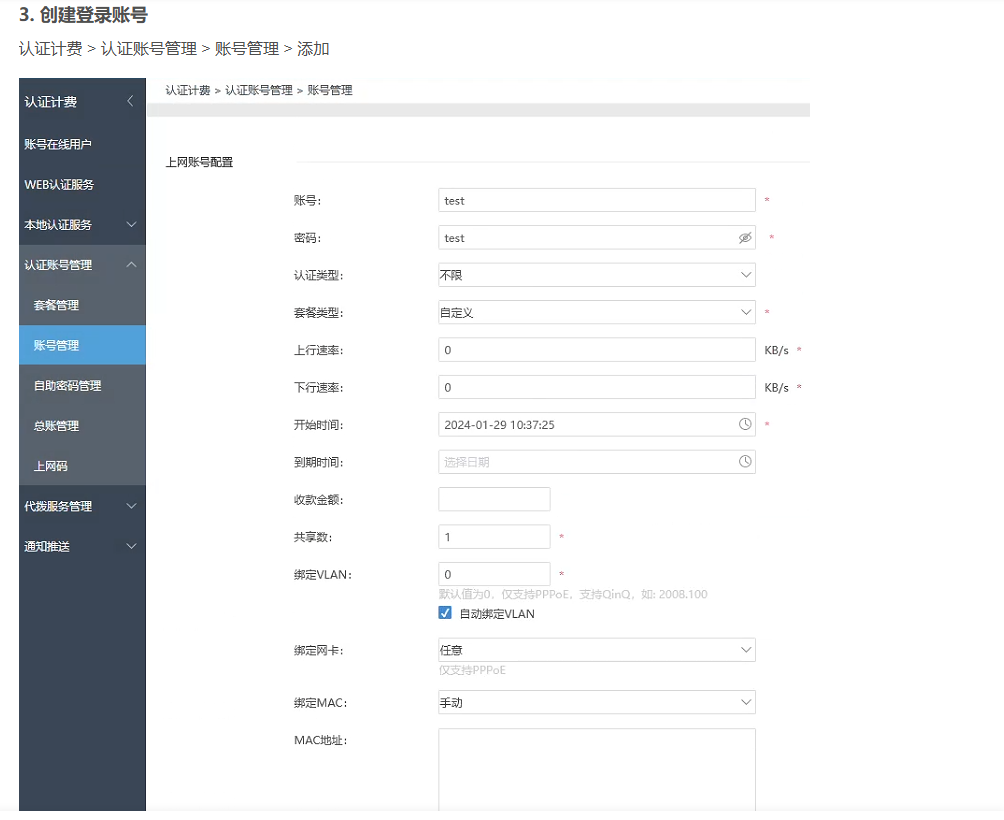This screenshot has height=820, width=1004.
Task: Click the 开始时间 date field
Action: 597,424
